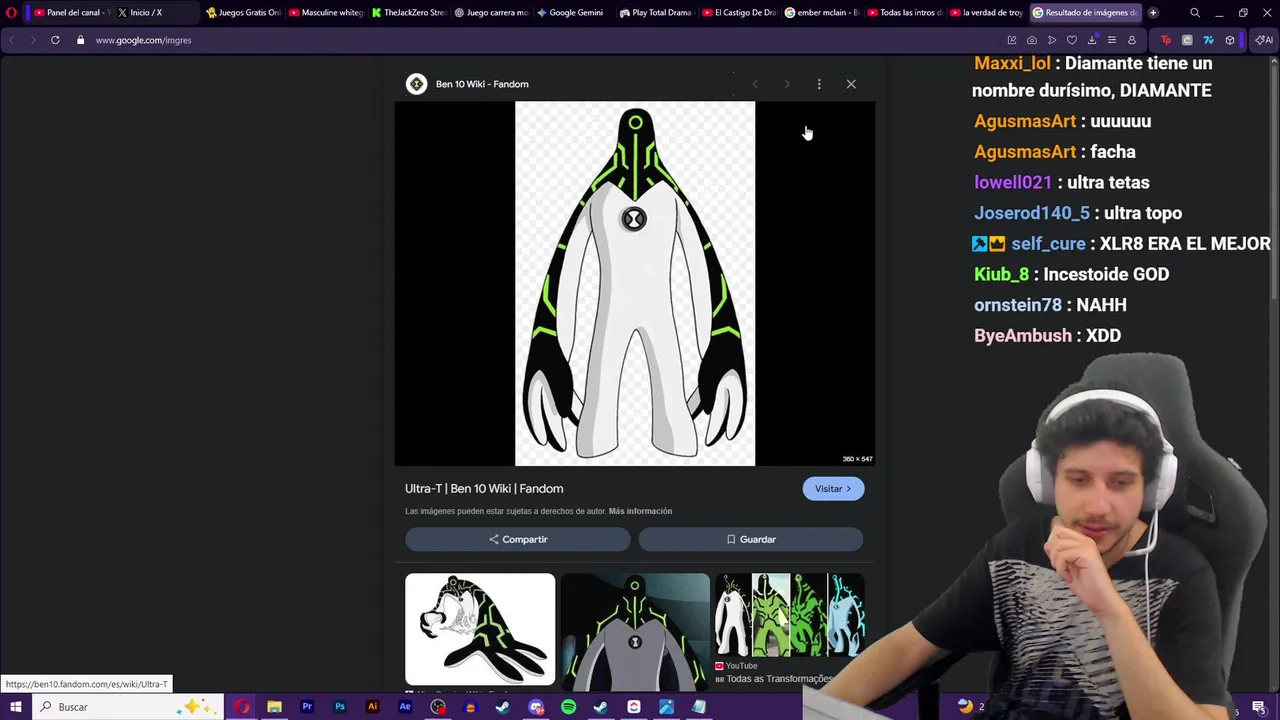Open the YouTube Todas as Transformações thumbnail
Screen dimensions: 1280x720
tap(789, 615)
